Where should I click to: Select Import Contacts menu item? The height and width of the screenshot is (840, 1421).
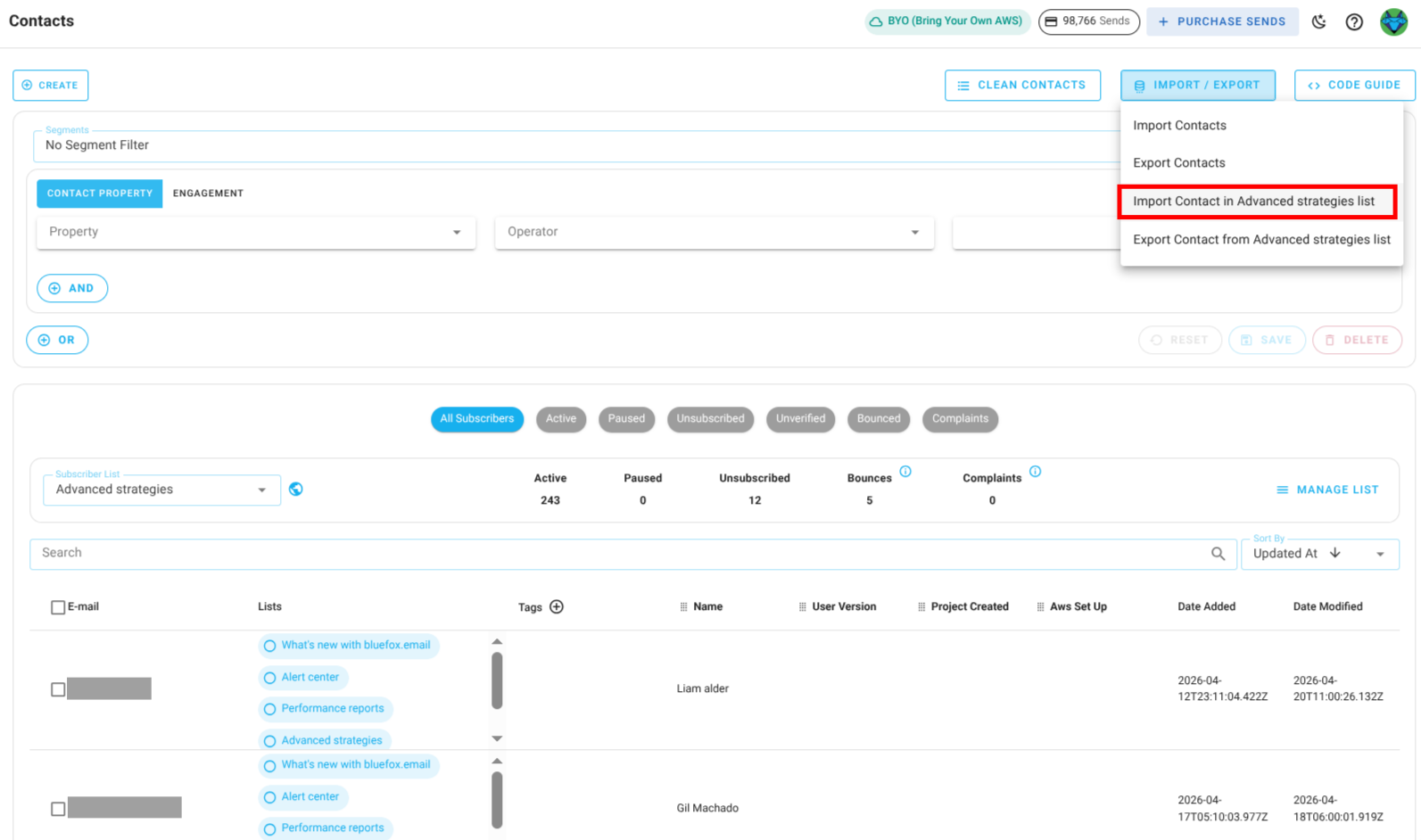1261,126
